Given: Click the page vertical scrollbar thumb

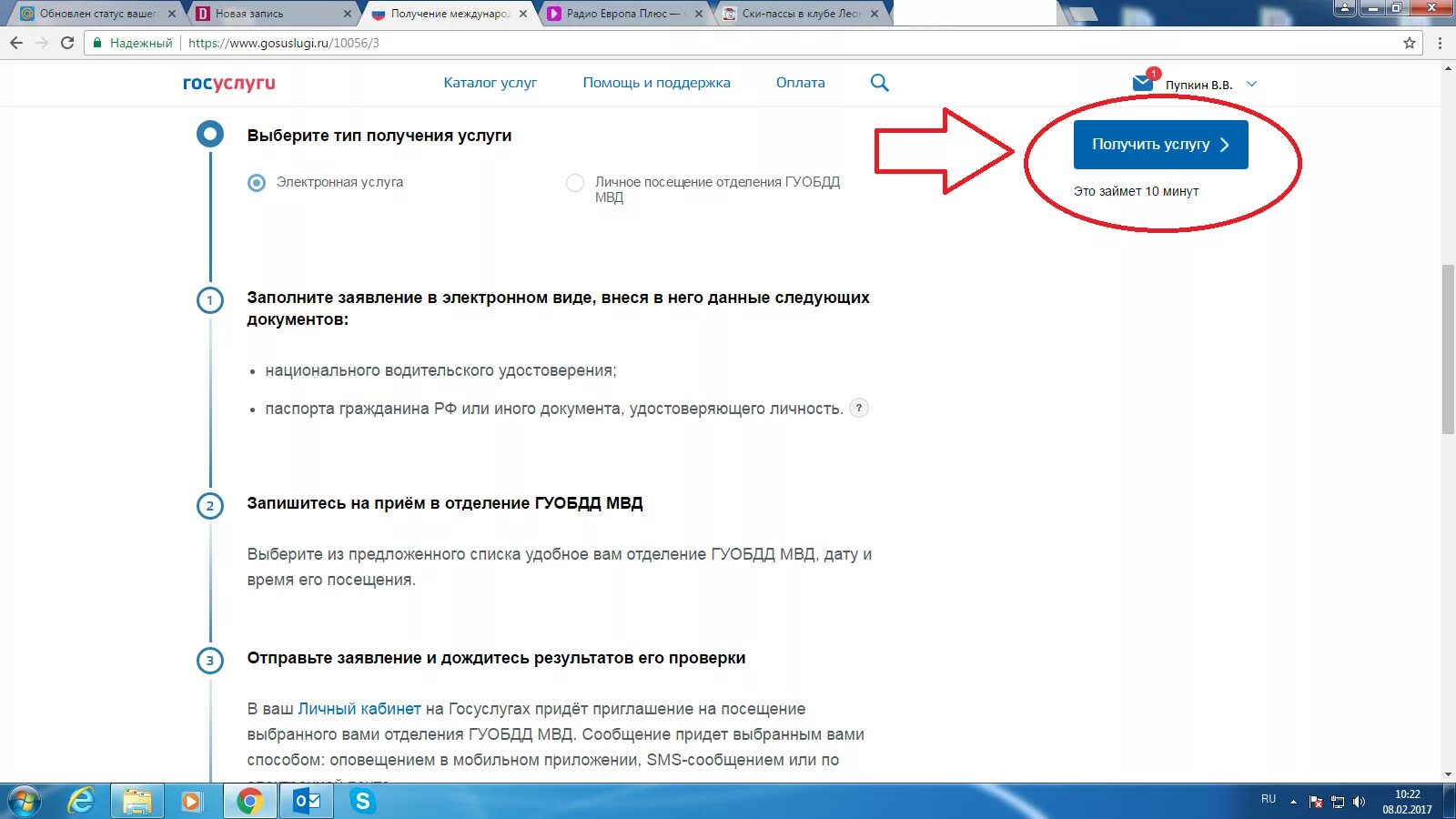Looking at the screenshot, I should (x=1448, y=349).
